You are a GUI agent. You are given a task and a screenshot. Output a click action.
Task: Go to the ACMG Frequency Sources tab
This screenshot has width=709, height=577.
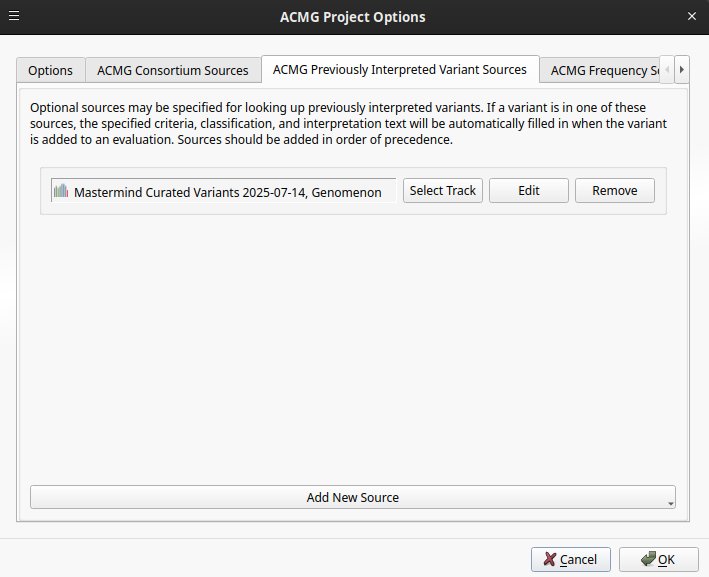603,70
